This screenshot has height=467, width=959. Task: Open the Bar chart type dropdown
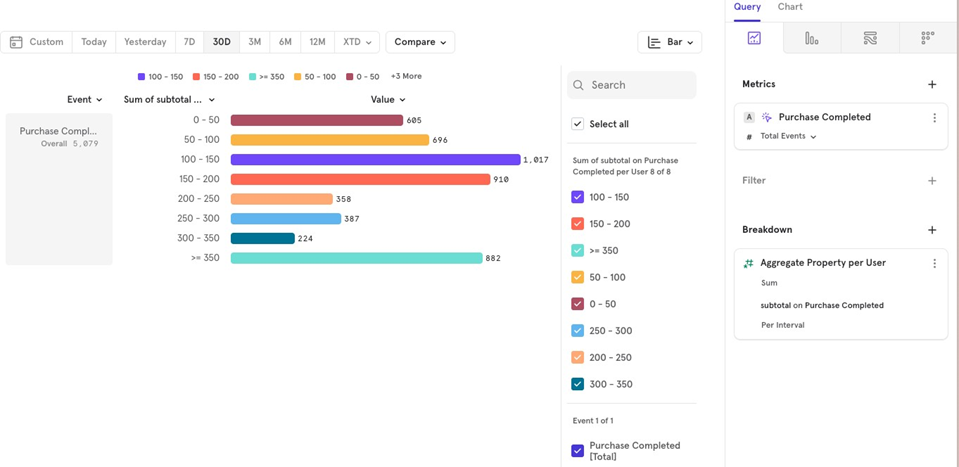coord(669,42)
